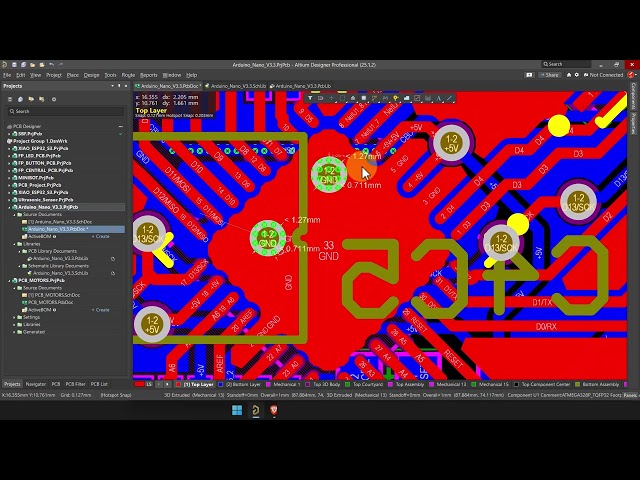Switch to Arduino_Nano_V3.3.SchLib tab
Image resolution: width=640 pixels, height=480 pixels.
(235, 86)
